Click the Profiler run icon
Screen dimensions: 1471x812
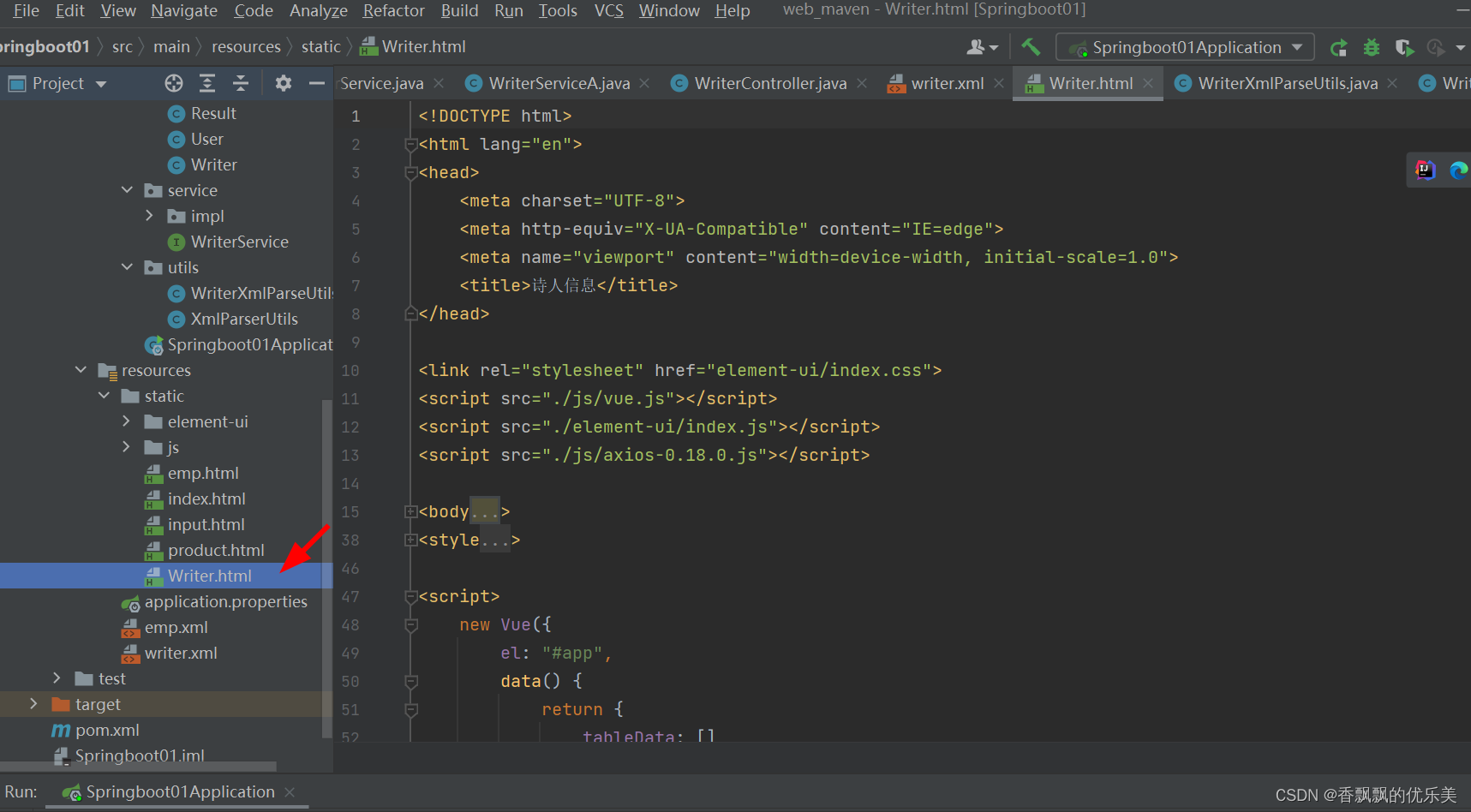click(x=1436, y=48)
